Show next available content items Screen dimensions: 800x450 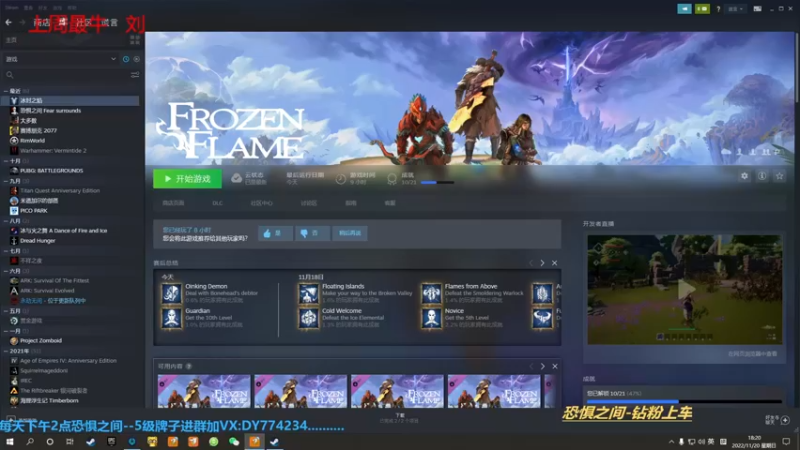(542, 366)
